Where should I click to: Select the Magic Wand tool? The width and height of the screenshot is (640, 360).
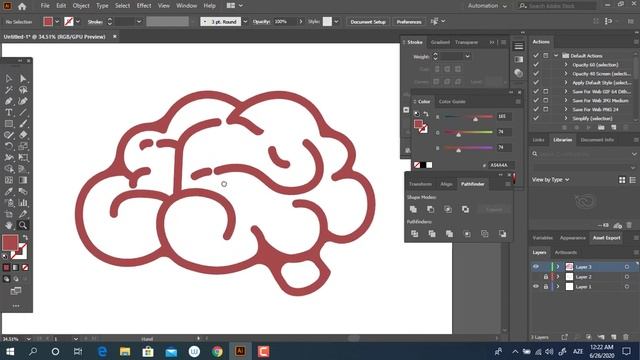[9, 90]
